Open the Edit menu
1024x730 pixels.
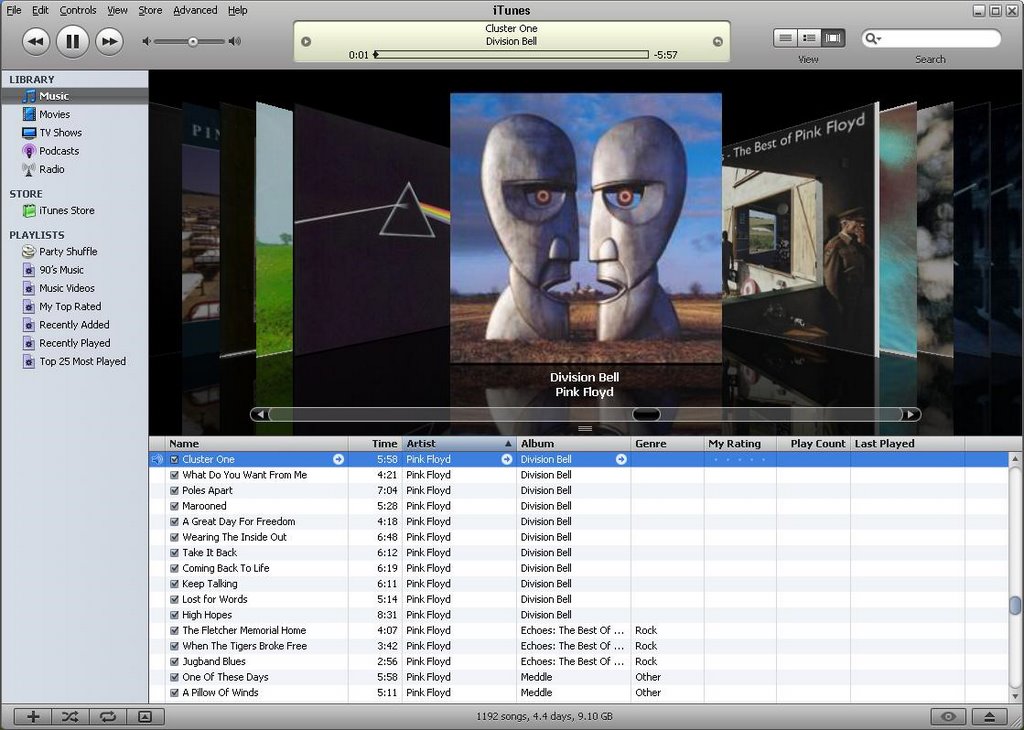[x=40, y=10]
